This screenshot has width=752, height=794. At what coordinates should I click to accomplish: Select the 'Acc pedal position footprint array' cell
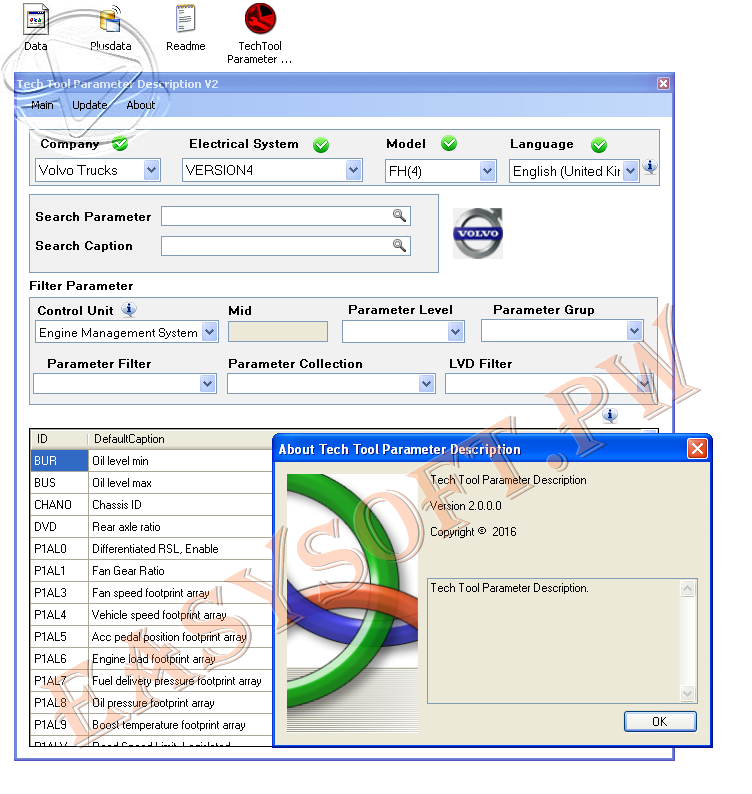180,637
